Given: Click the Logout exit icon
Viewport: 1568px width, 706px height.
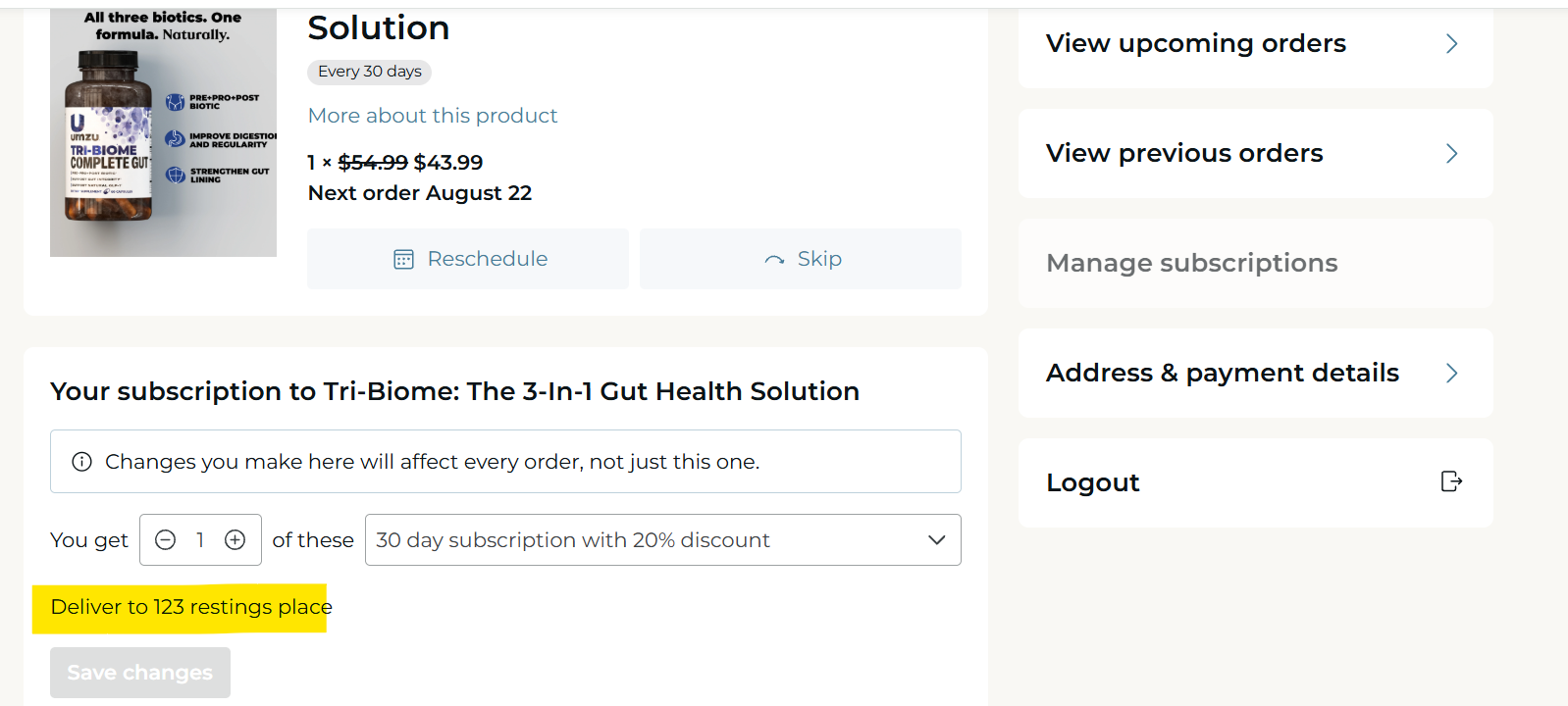Looking at the screenshot, I should [x=1451, y=481].
